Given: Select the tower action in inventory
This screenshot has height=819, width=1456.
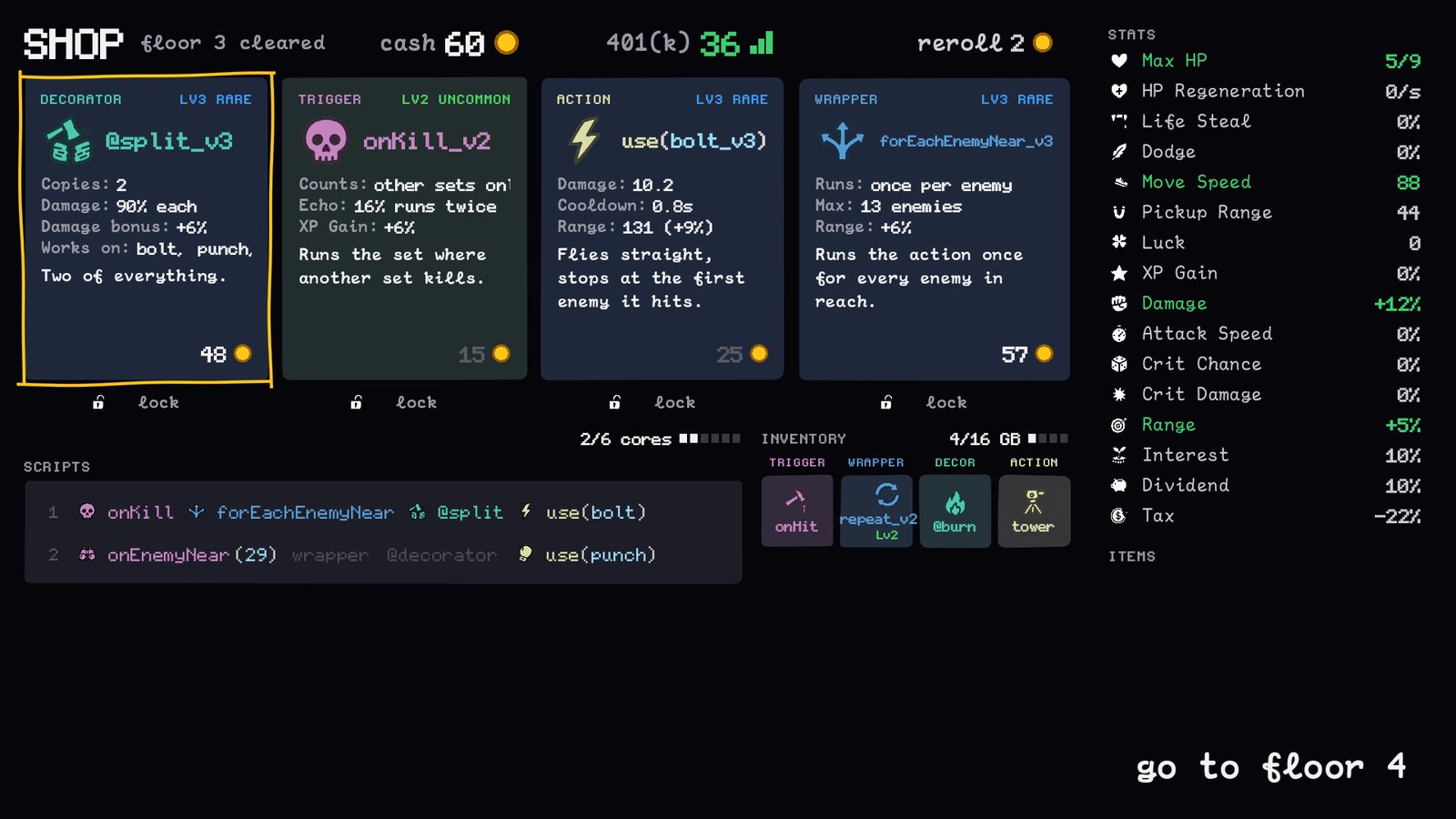Looking at the screenshot, I should click(x=1034, y=511).
